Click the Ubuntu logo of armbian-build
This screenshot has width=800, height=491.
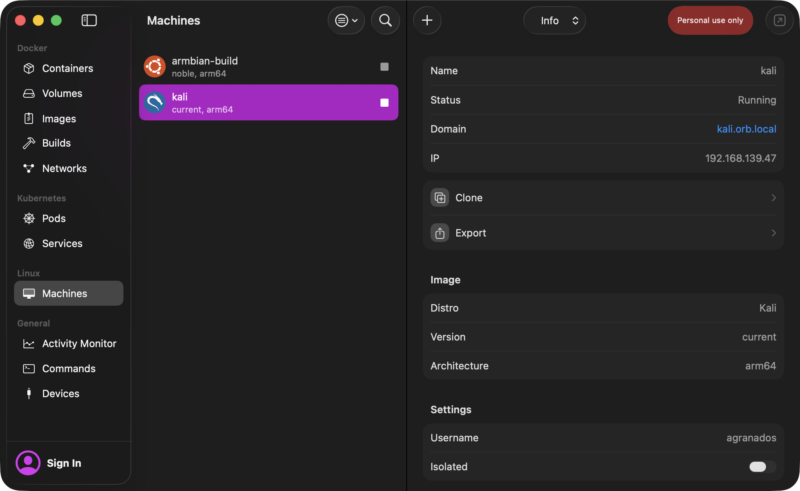tap(155, 66)
